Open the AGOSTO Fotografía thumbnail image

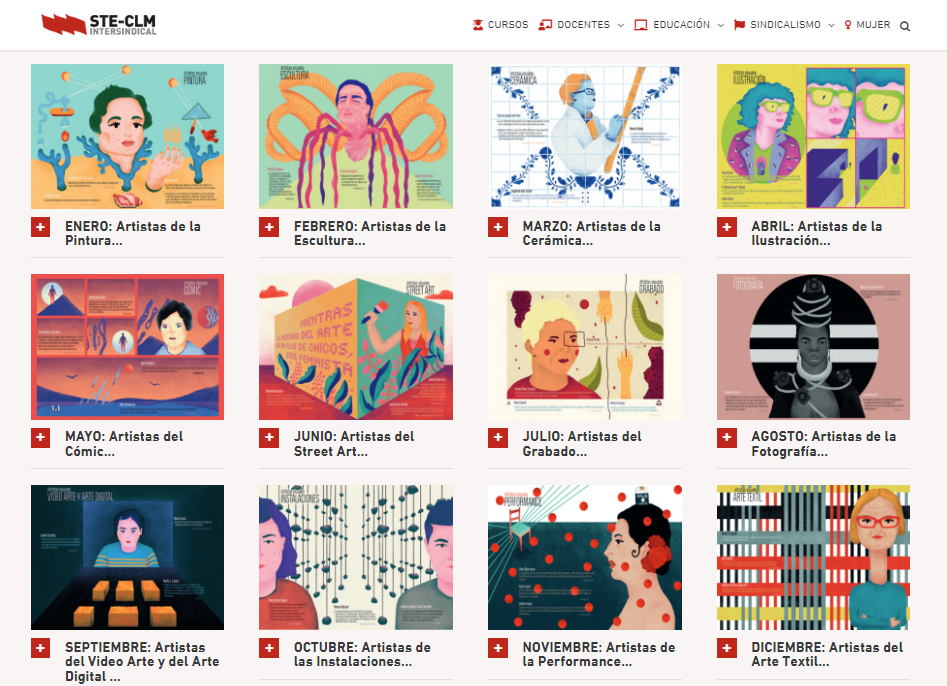pos(813,347)
